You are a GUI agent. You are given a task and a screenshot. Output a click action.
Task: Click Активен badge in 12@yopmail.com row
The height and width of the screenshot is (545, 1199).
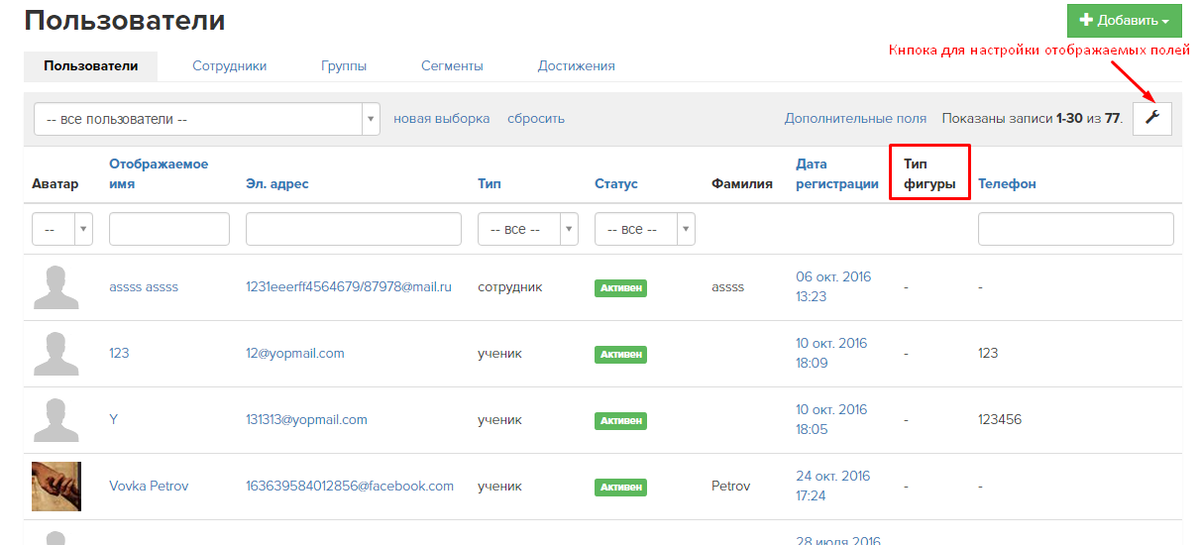tap(621, 355)
